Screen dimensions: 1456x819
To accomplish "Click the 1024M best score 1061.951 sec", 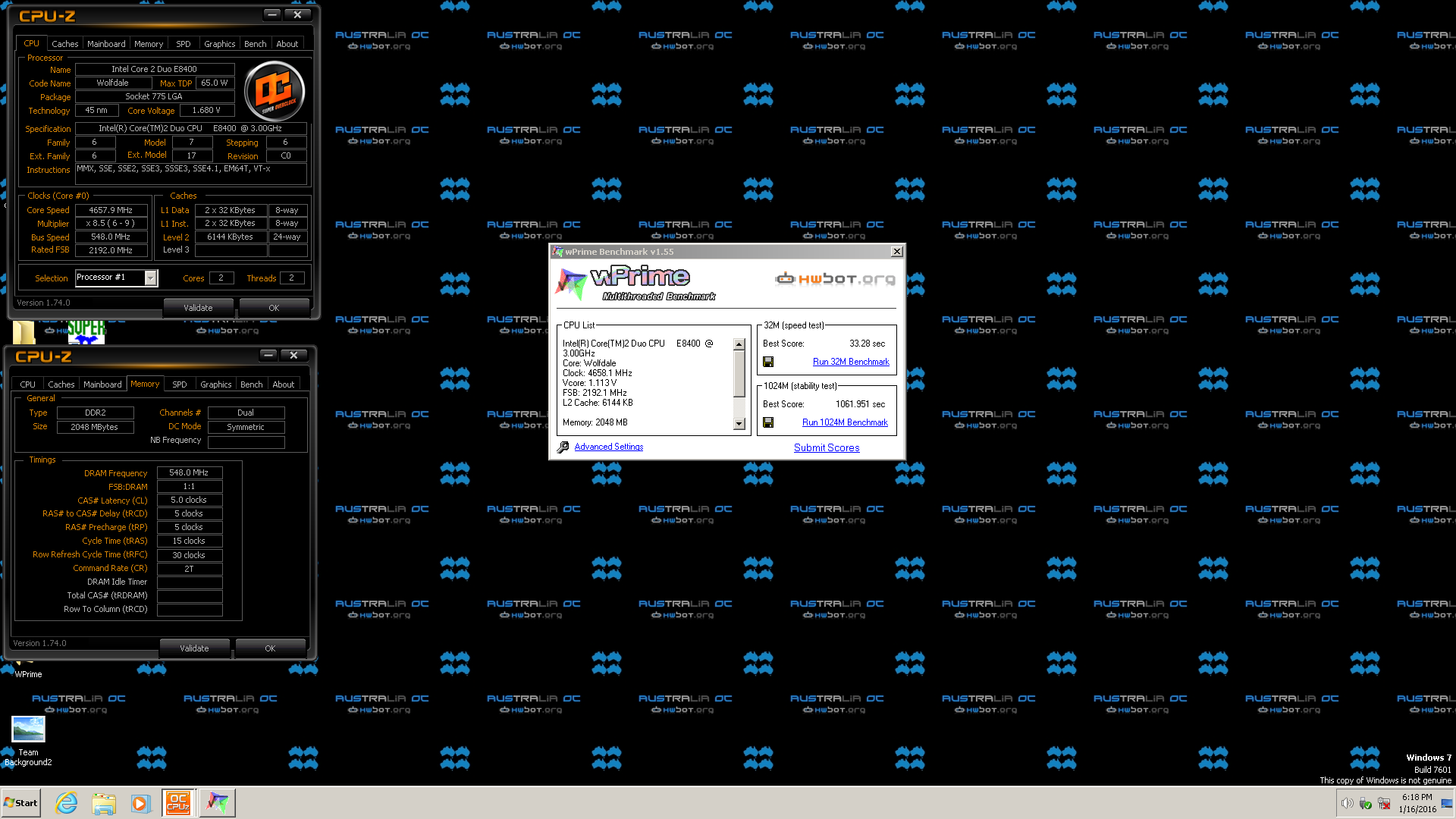I will tap(860, 404).
